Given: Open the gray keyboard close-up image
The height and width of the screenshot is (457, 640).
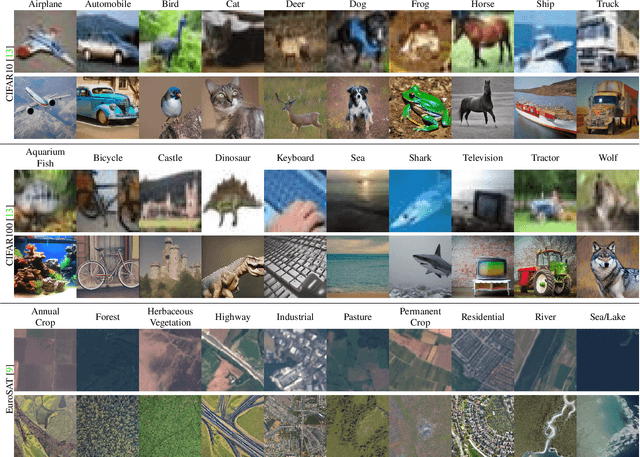Looking at the screenshot, I should point(295,266).
